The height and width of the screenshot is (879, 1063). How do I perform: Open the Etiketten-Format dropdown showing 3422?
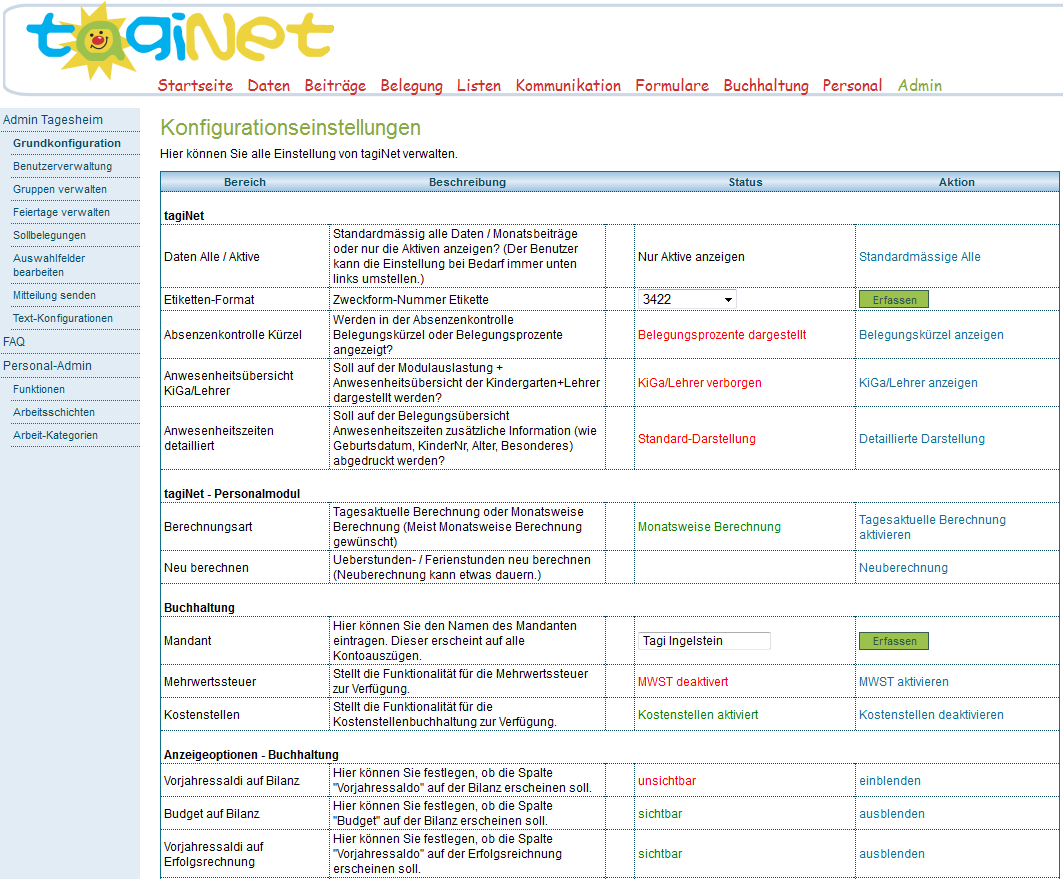[688, 299]
